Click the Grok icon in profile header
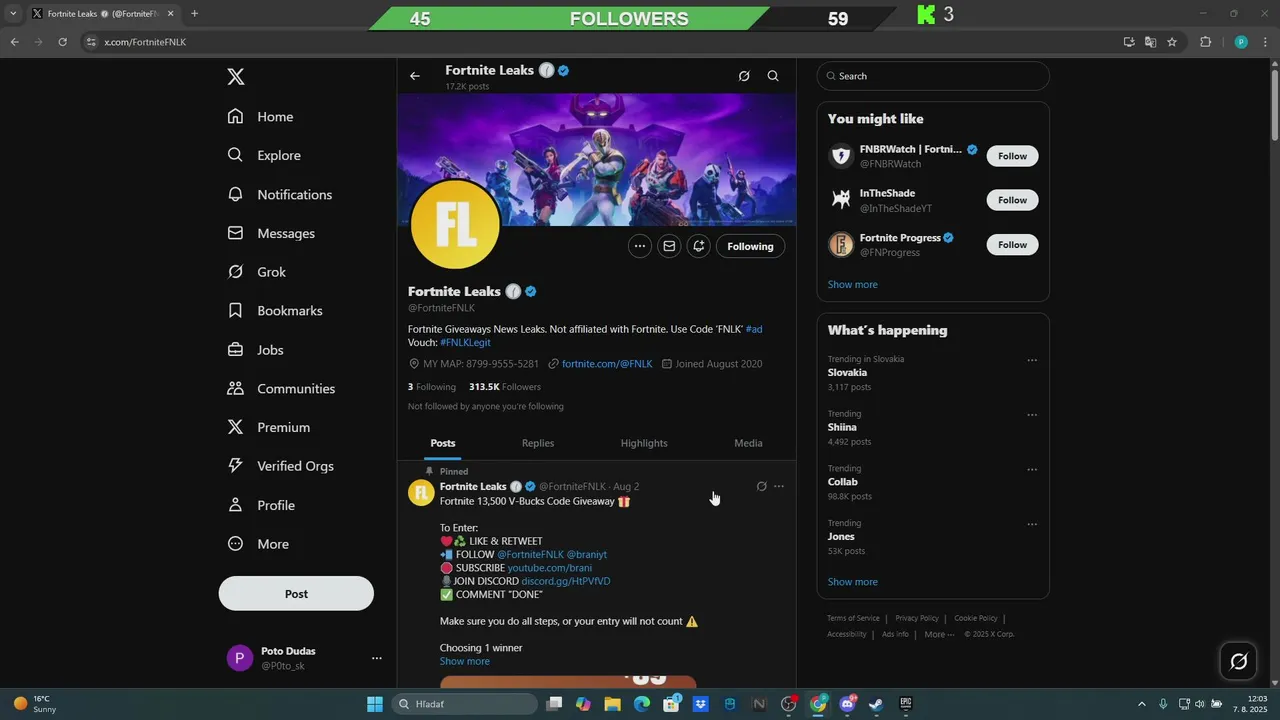The image size is (1280, 720). tap(744, 76)
